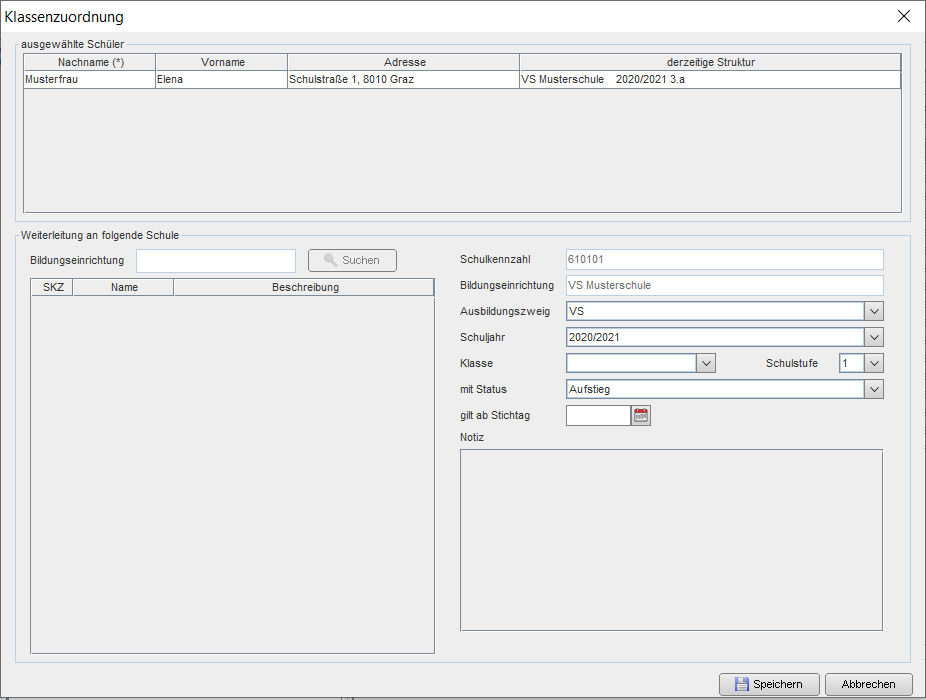Click into the gilt ab Stichtag date field
Screen dimensions: 926x700
pos(598,415)
